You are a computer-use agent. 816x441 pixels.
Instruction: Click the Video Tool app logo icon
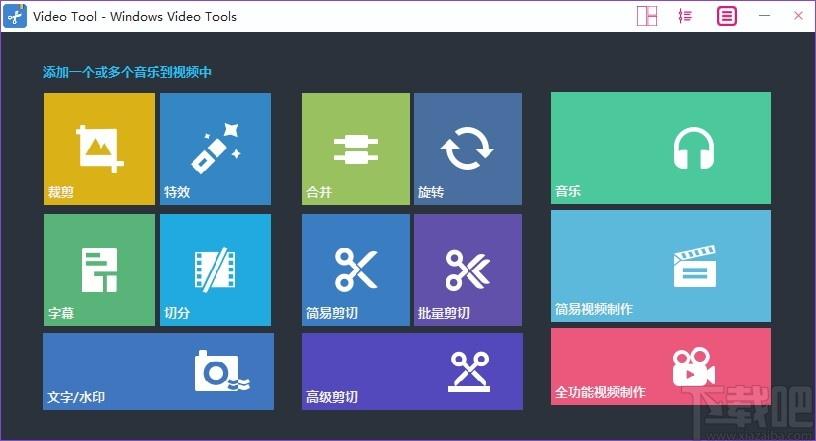coord(15,16)
